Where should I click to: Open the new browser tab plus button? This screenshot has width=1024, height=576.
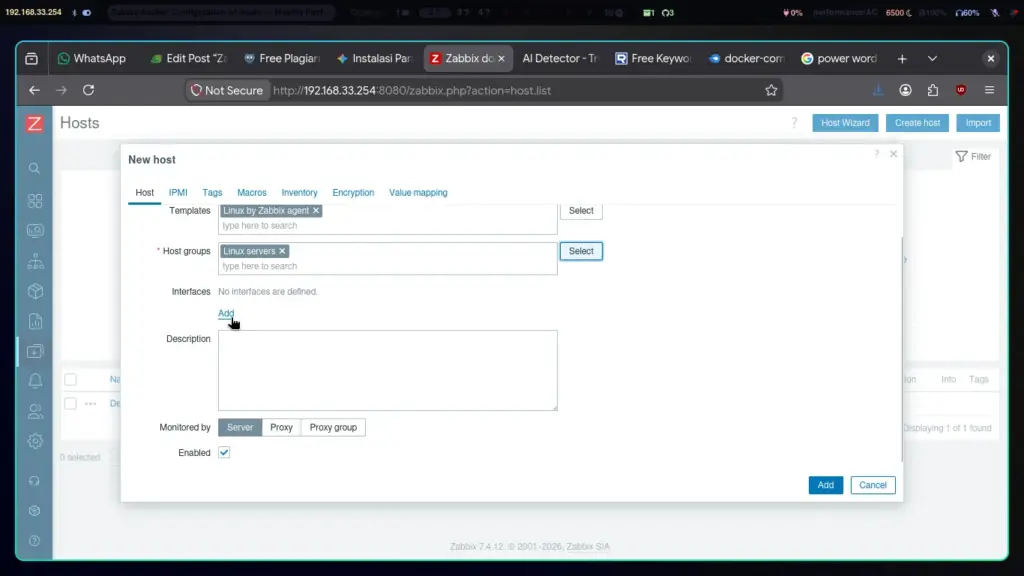click(x=902, y=59)
